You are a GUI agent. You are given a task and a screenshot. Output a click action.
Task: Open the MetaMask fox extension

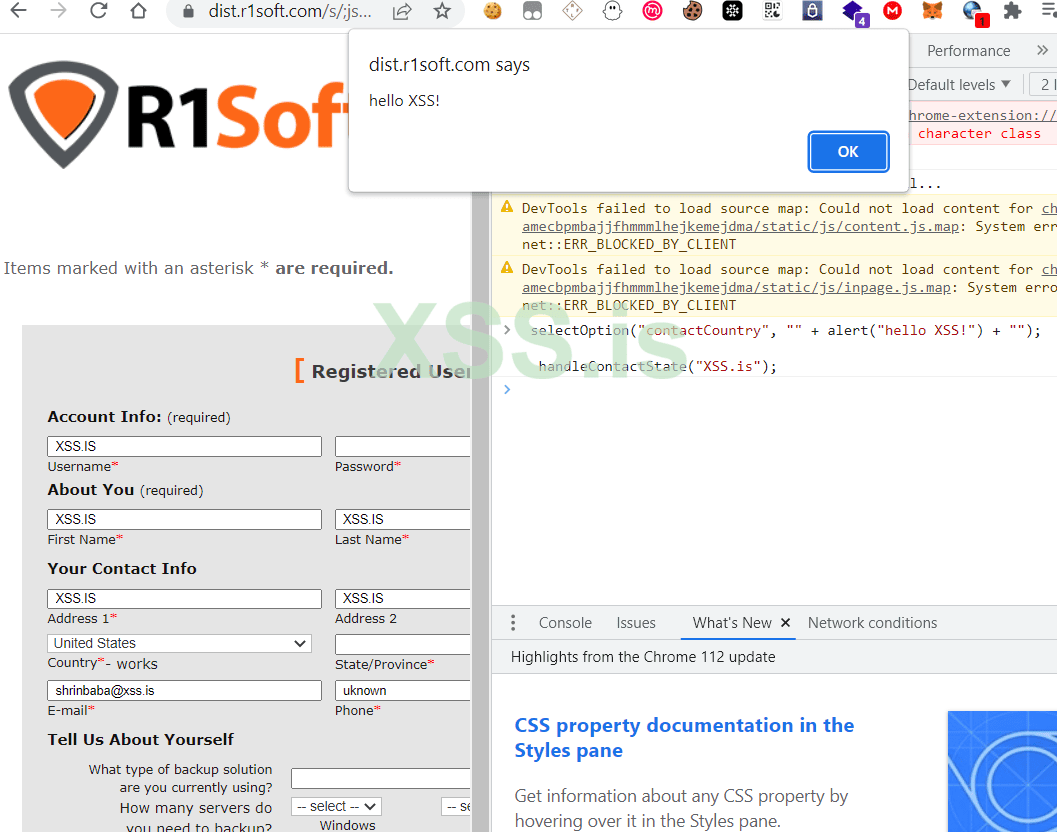[x=931, y=12]
